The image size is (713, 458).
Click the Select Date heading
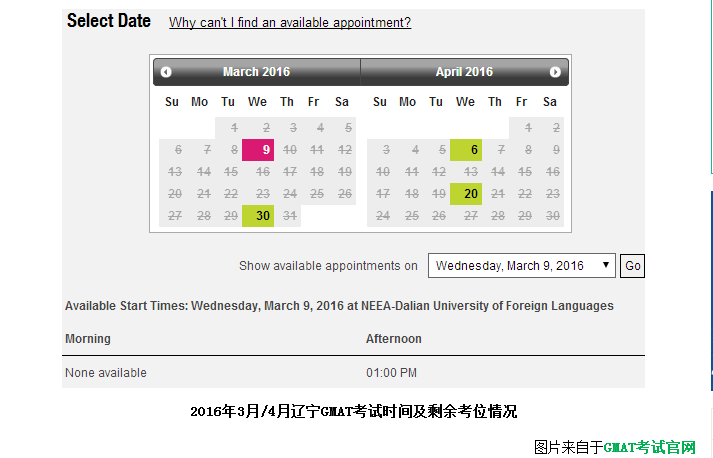[x=109, y=21]
